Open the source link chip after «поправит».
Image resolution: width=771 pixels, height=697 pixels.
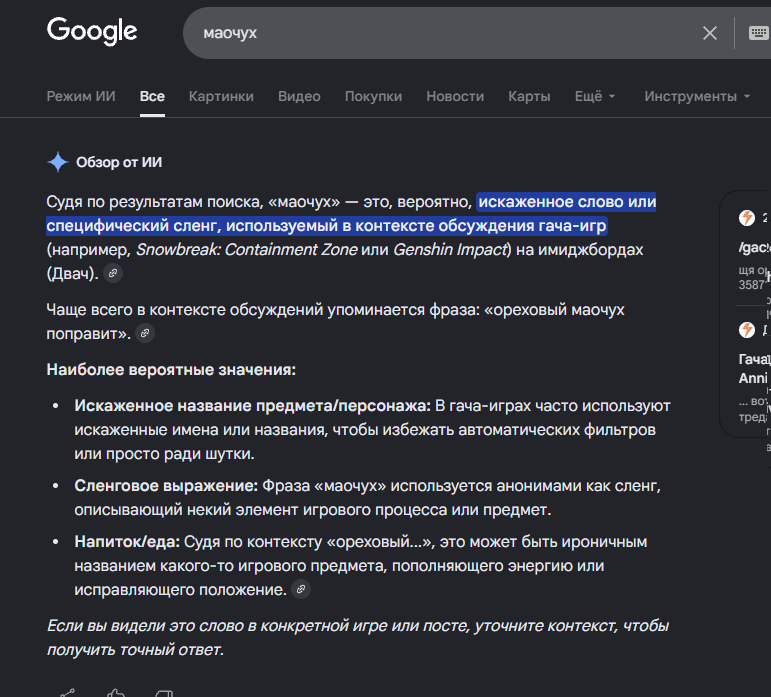pos(145,333)
